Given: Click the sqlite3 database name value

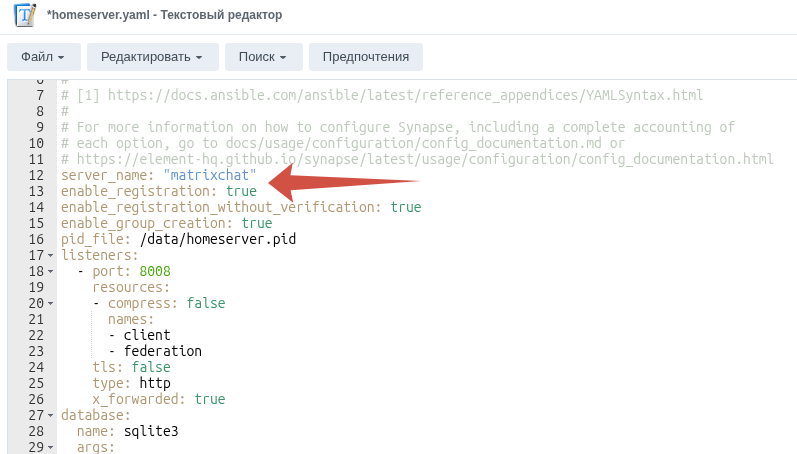Looking at the screenshot, I should point(151,432).
